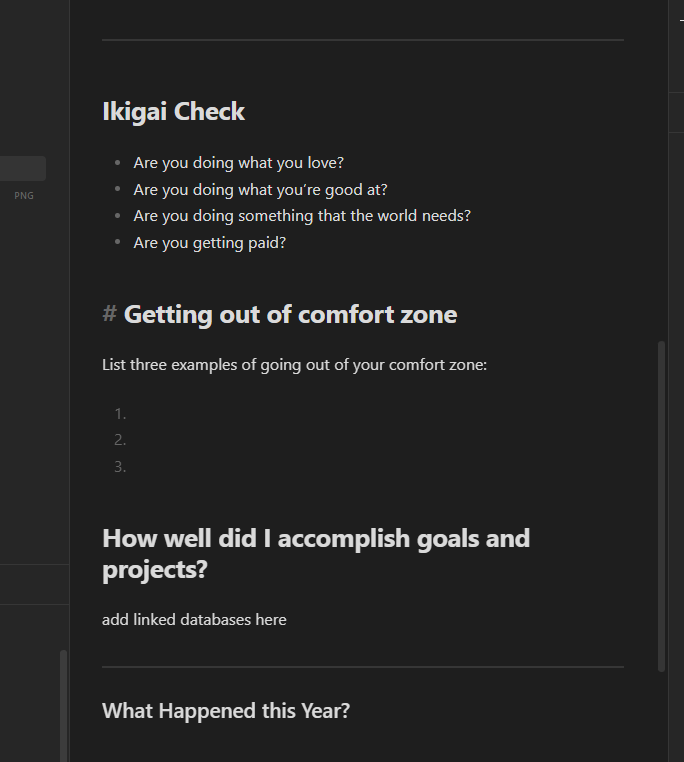Place cursor on "Are you doing what you love?"
The height and width of the screenshot is (762, 684).
point(238,163)
